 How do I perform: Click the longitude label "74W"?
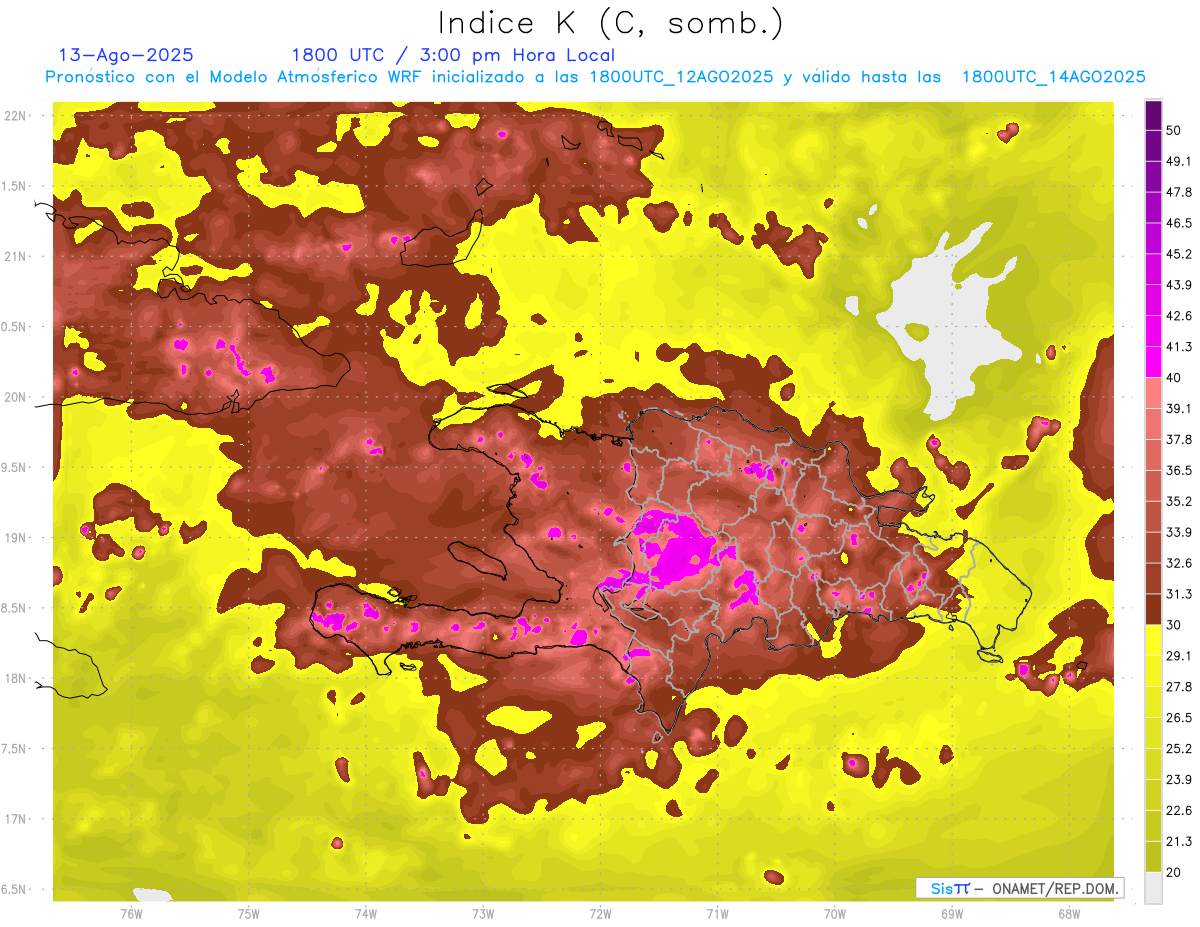[x=366, y=914]
